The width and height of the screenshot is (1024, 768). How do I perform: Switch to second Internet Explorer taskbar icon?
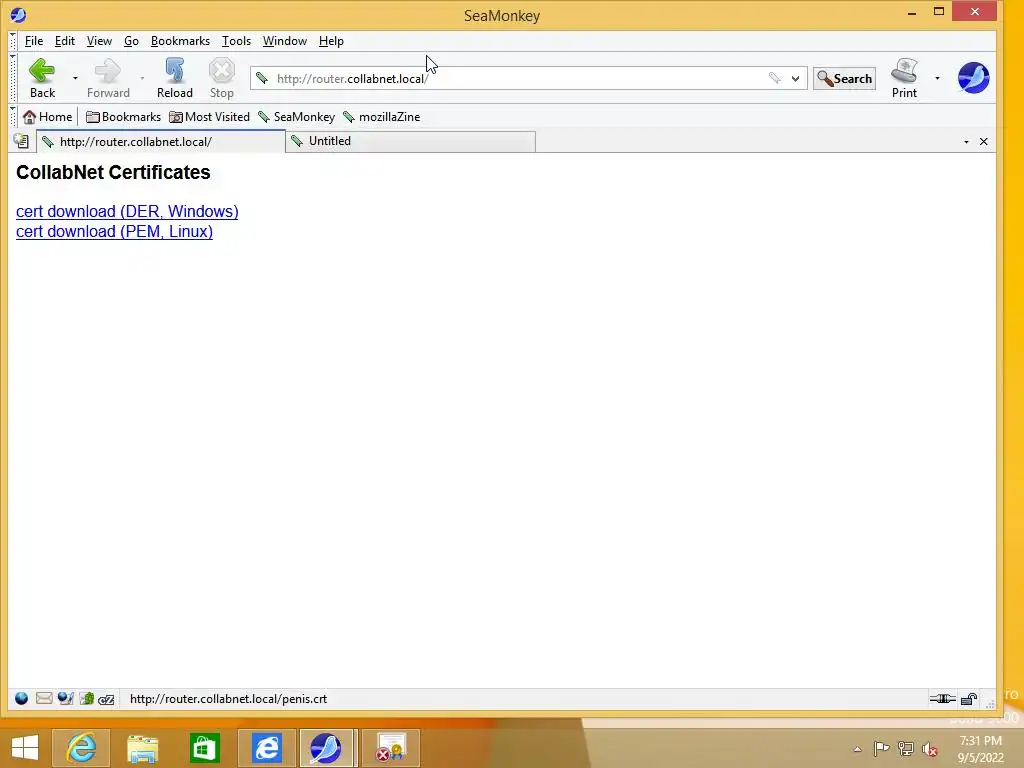(266, 748)
